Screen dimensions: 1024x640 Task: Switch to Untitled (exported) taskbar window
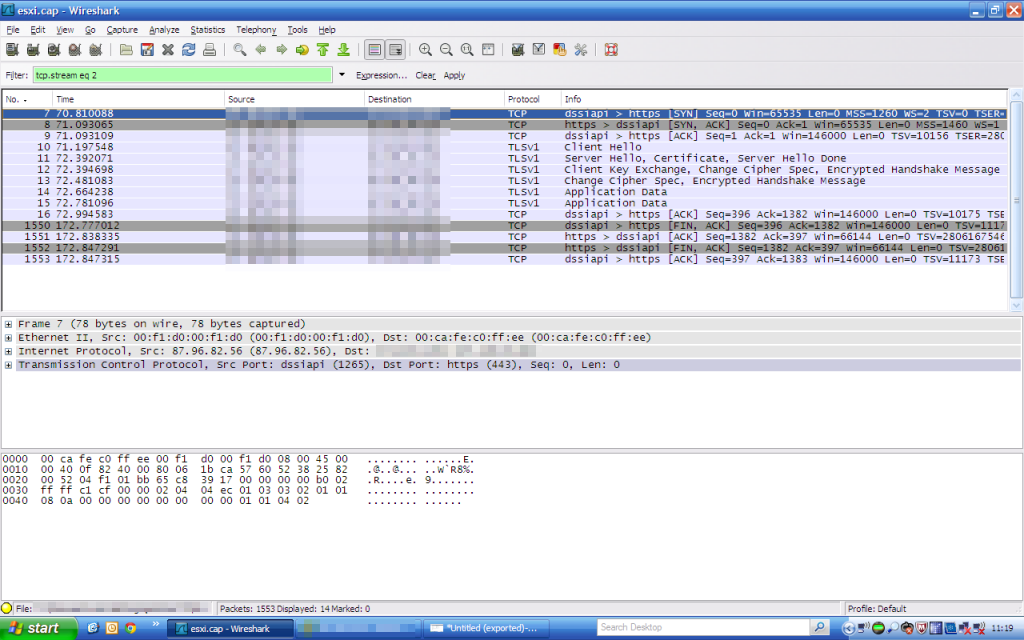pos(485,628)
